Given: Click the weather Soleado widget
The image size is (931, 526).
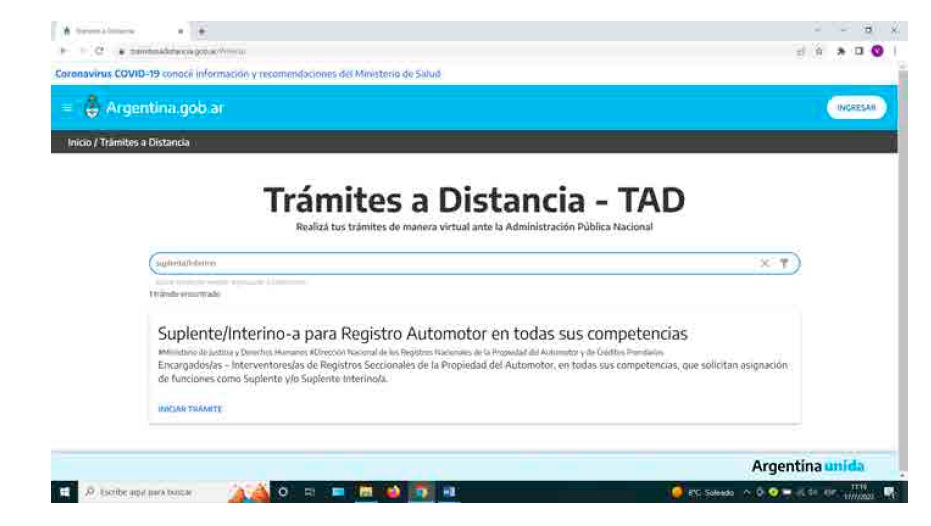Looking at the screenshot, I should (x=702, y=492).
